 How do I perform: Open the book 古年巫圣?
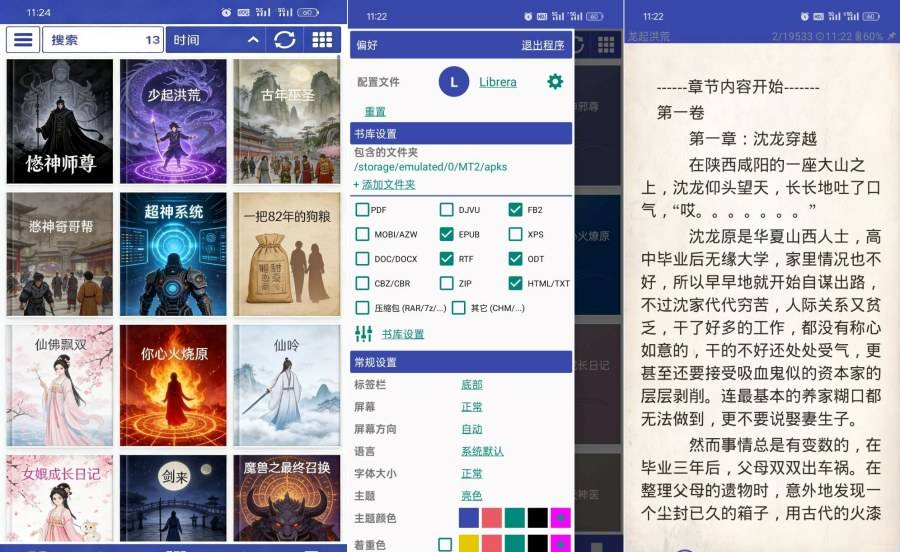[286, 121]
